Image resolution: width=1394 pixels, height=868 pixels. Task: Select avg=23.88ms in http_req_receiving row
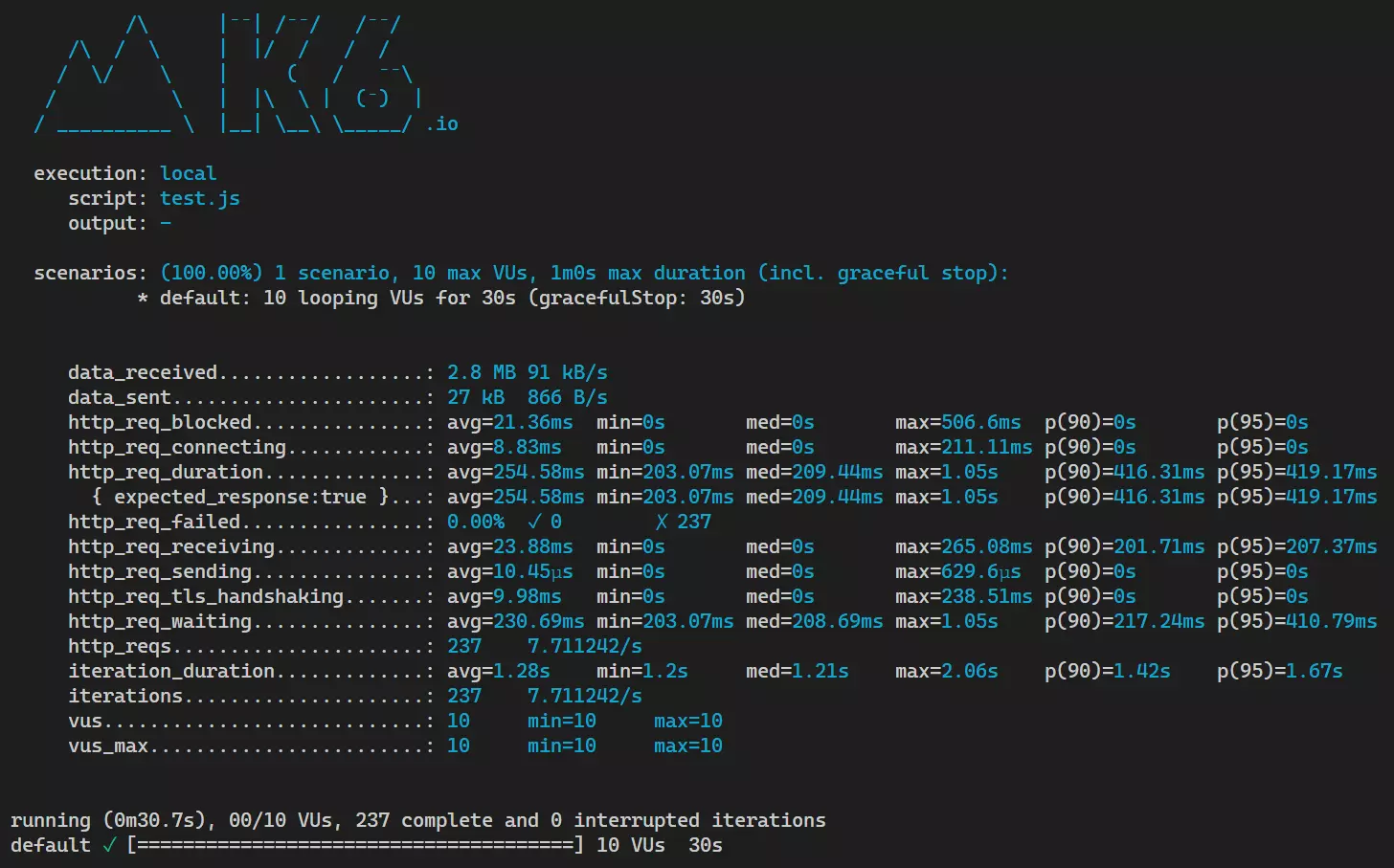(510, 546)
